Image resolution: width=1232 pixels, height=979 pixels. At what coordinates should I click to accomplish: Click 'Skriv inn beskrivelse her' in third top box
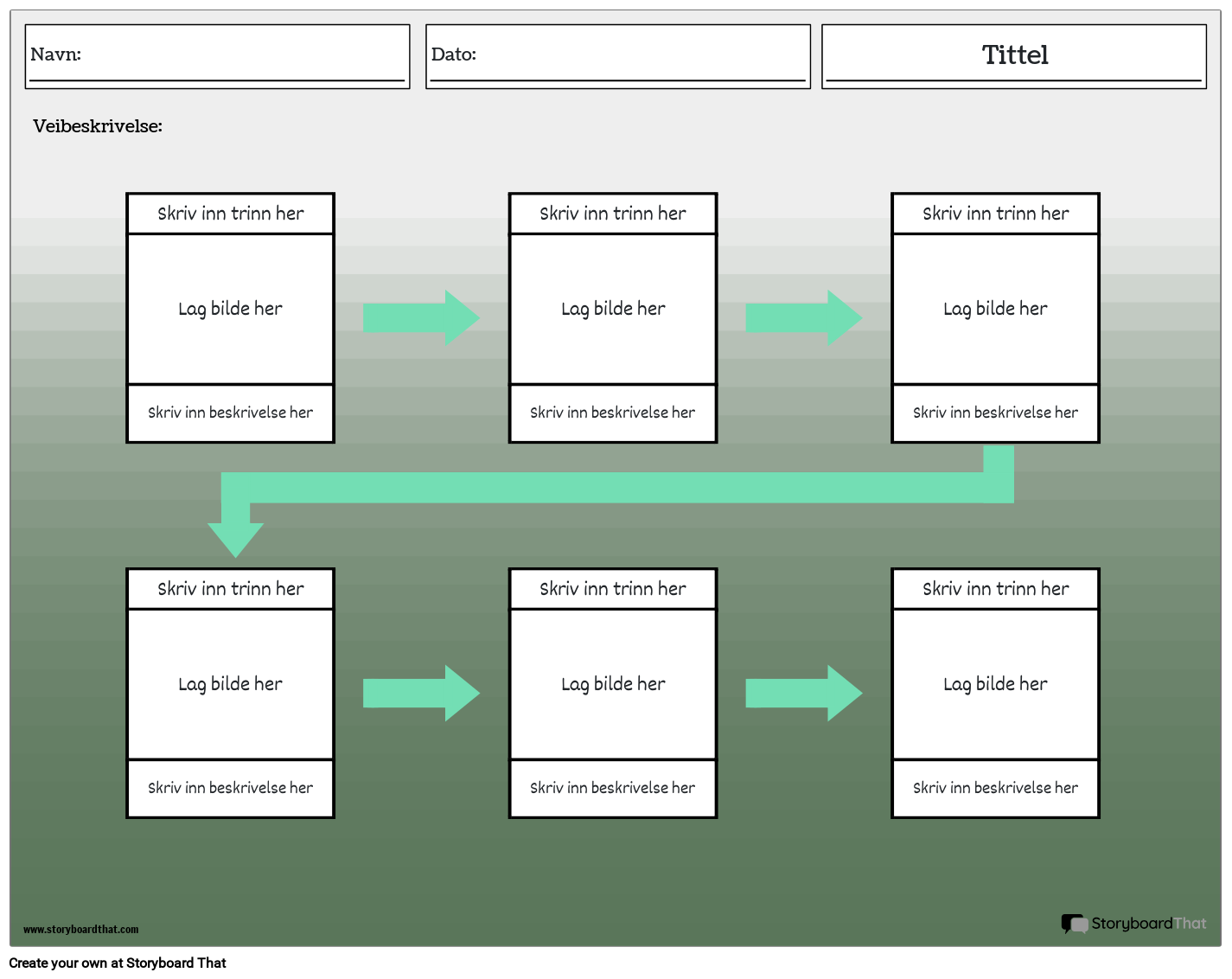coord(995,413)
